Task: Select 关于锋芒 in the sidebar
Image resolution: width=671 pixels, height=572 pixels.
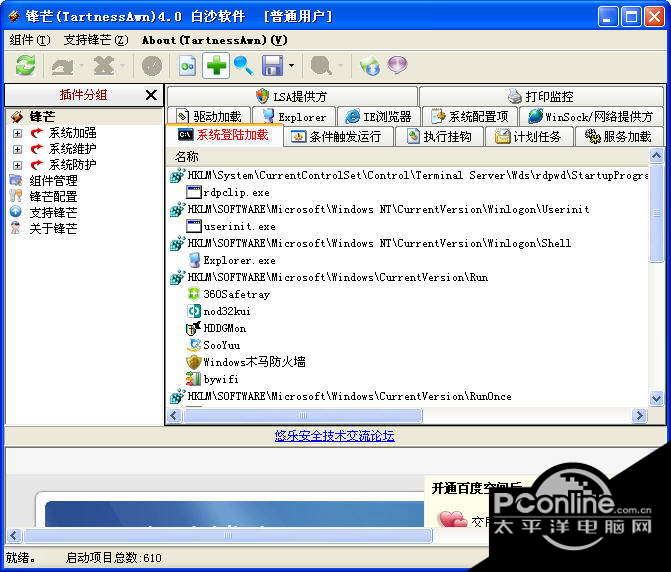Action: [x=53, y=228]
